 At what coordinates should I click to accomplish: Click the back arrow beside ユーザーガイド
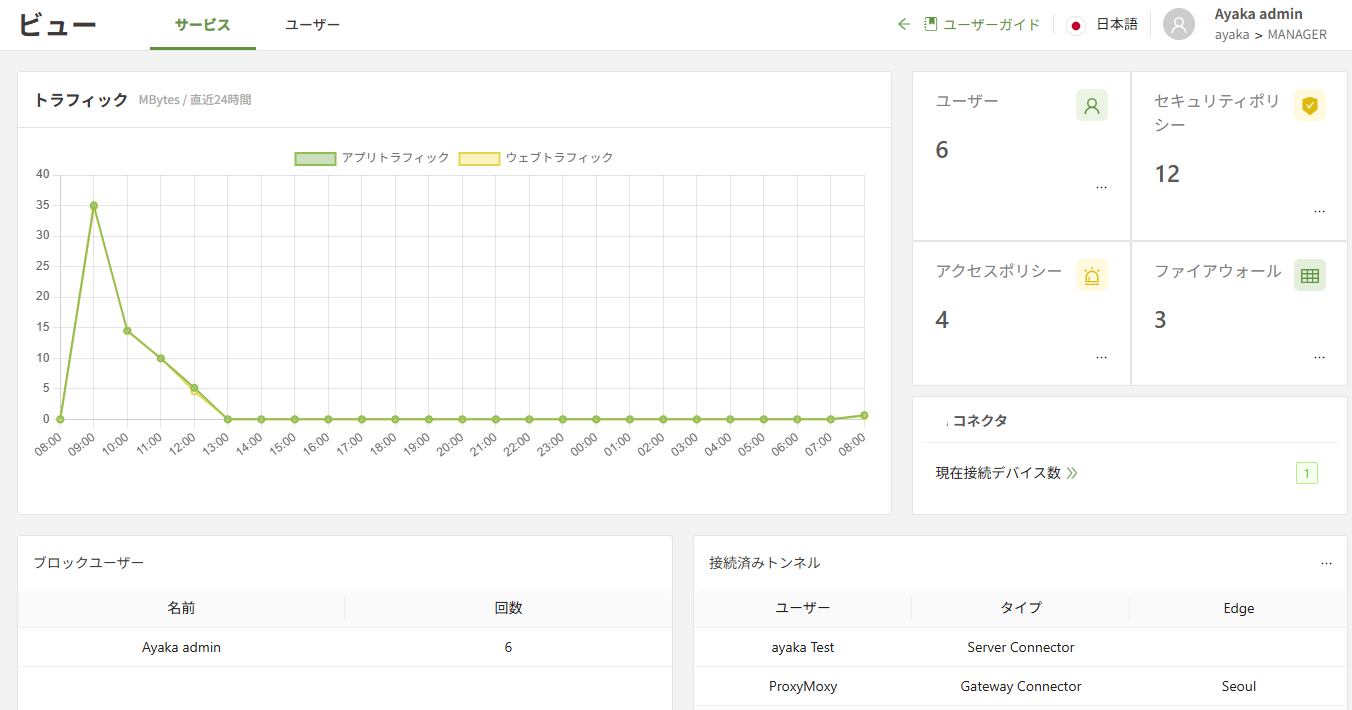pyautogui.click(x=903, y=23)
